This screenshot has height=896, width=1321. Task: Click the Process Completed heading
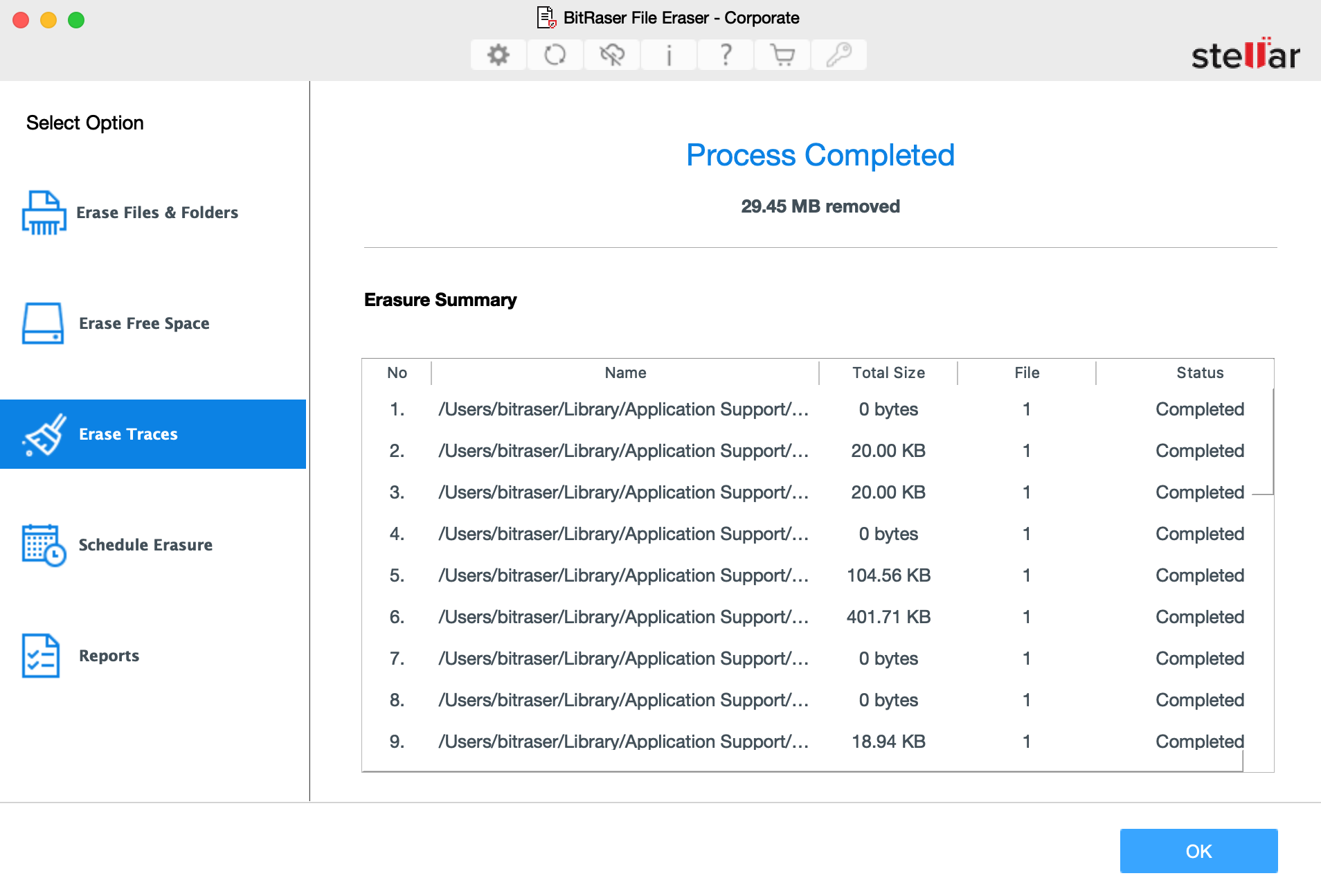(x=820, y=155)
